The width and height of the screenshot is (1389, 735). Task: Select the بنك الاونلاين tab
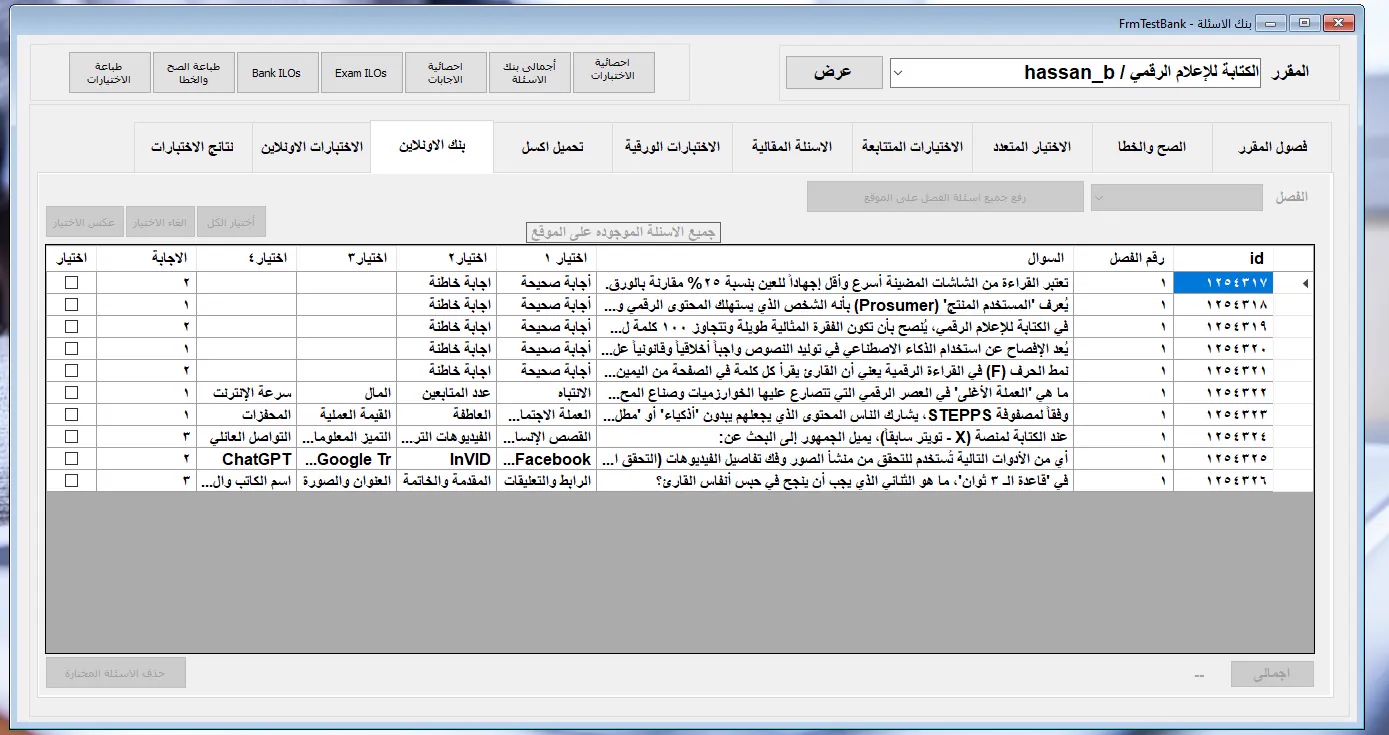pyautogui.click(x=432, y=146)
